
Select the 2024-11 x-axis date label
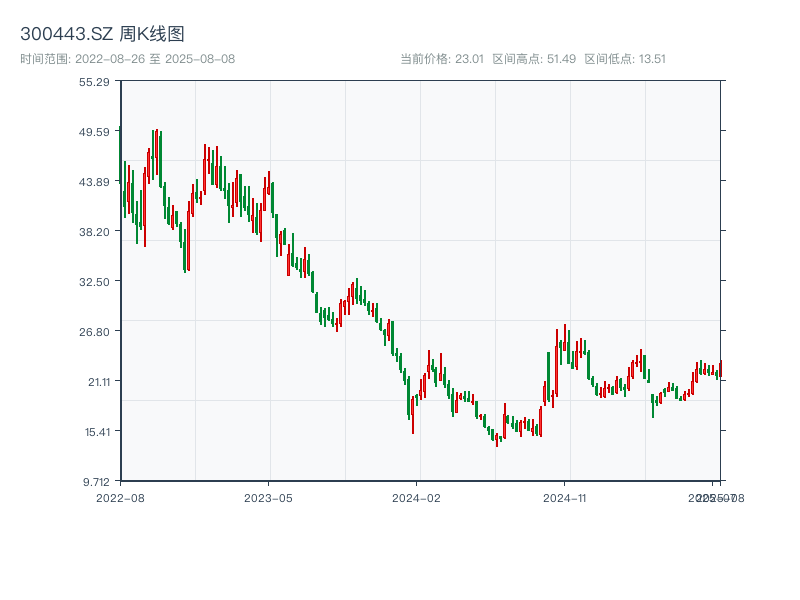click(565, 497)
